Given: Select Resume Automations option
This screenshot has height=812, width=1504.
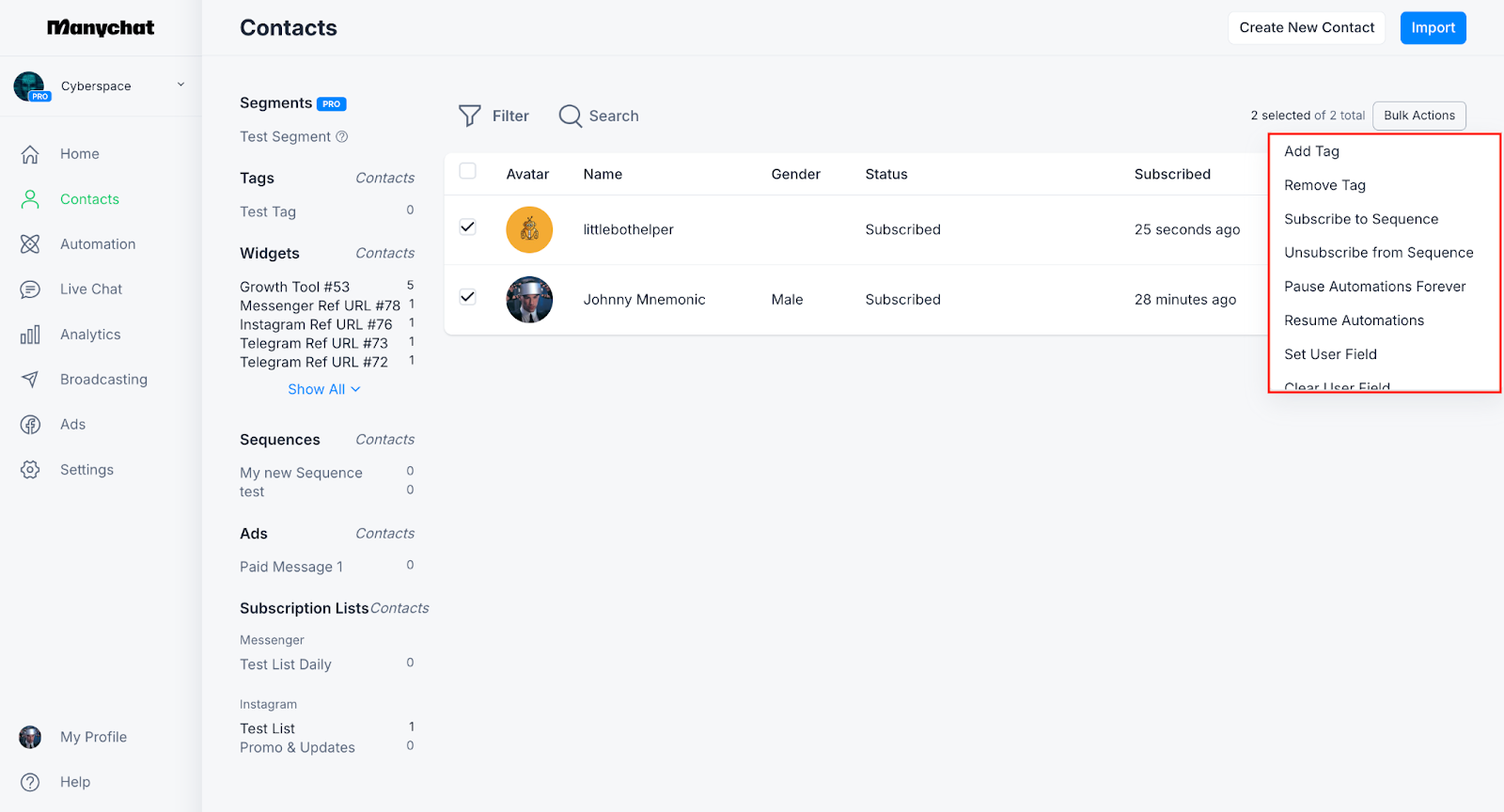Looking at the screenshot, I should (1355, 320).
